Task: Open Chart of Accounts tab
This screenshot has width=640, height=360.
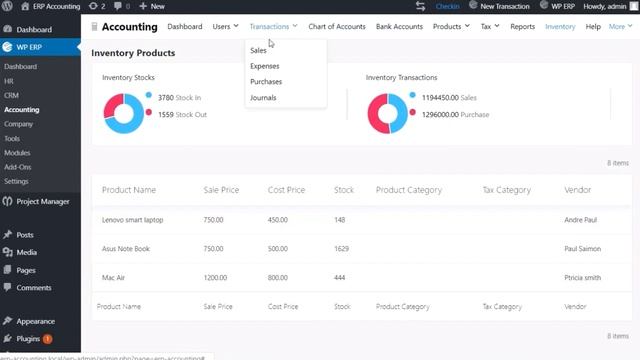Action: pyautogui.click(x=337, y=26)
